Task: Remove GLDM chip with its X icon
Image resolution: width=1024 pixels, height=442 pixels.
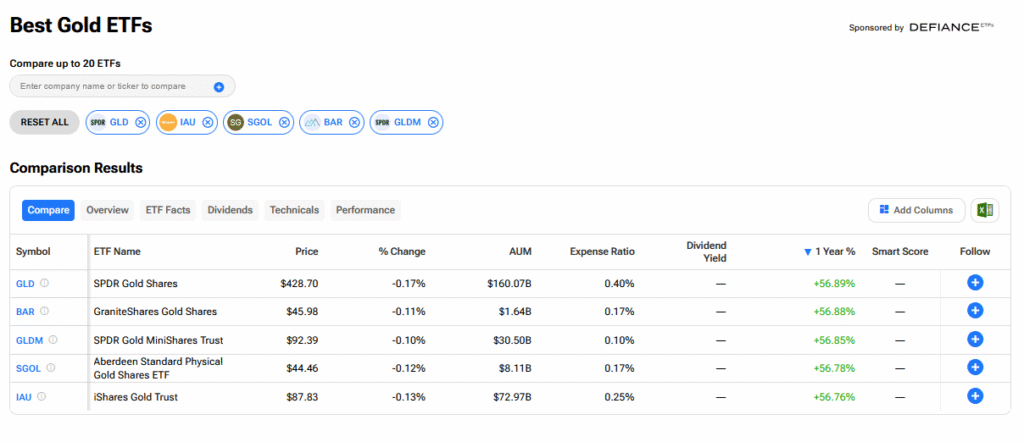Action: pyautogui.click(x=433, y=122)
